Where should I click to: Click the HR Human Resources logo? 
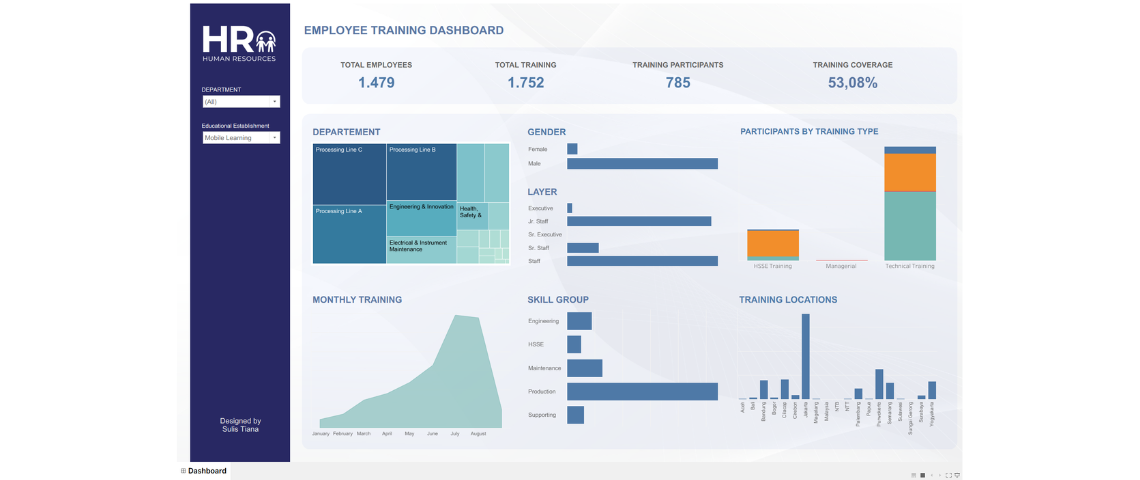pyautogui.click(x=239, y=43)
